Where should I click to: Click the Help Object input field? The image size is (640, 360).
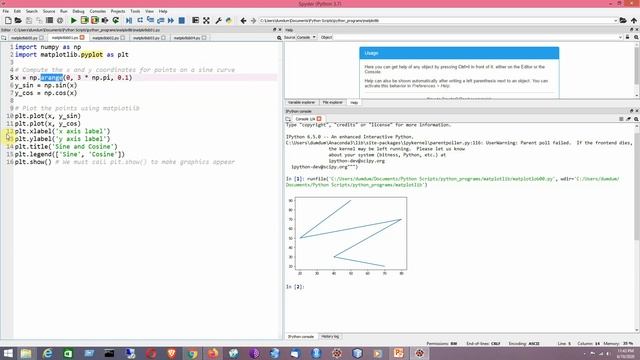[477, 37]
